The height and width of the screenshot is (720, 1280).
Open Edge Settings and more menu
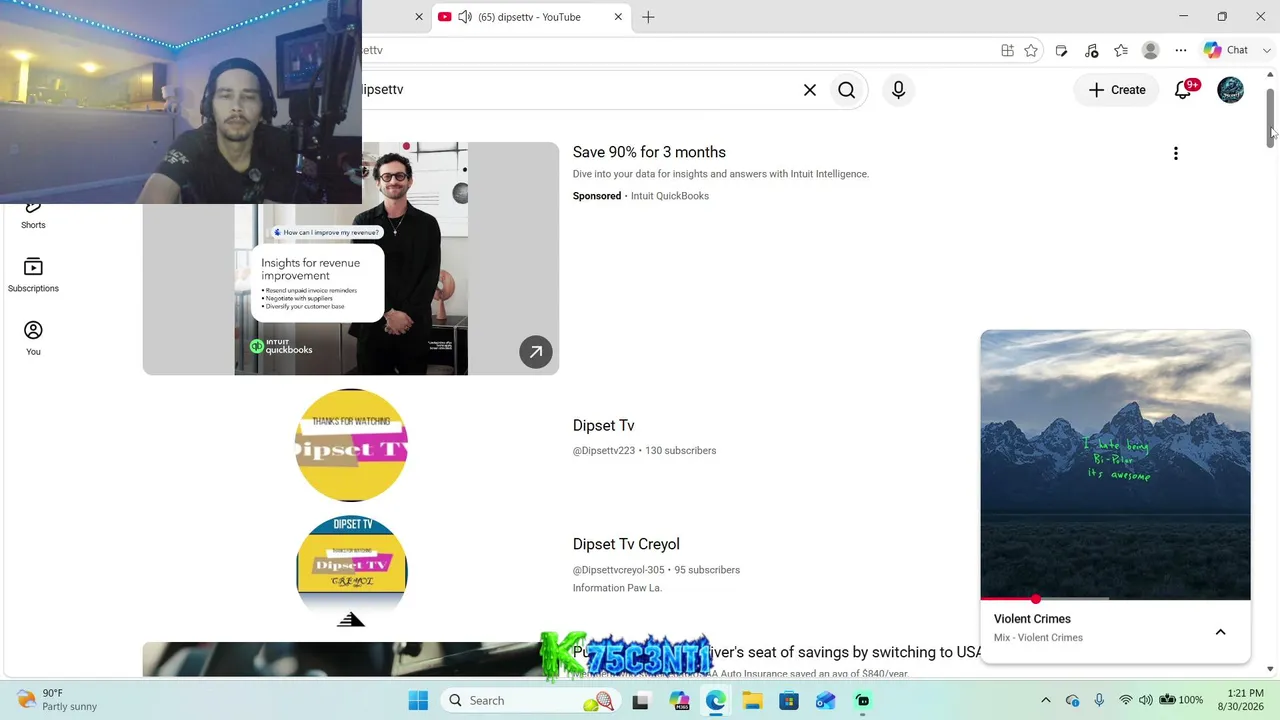point(1181,50)
